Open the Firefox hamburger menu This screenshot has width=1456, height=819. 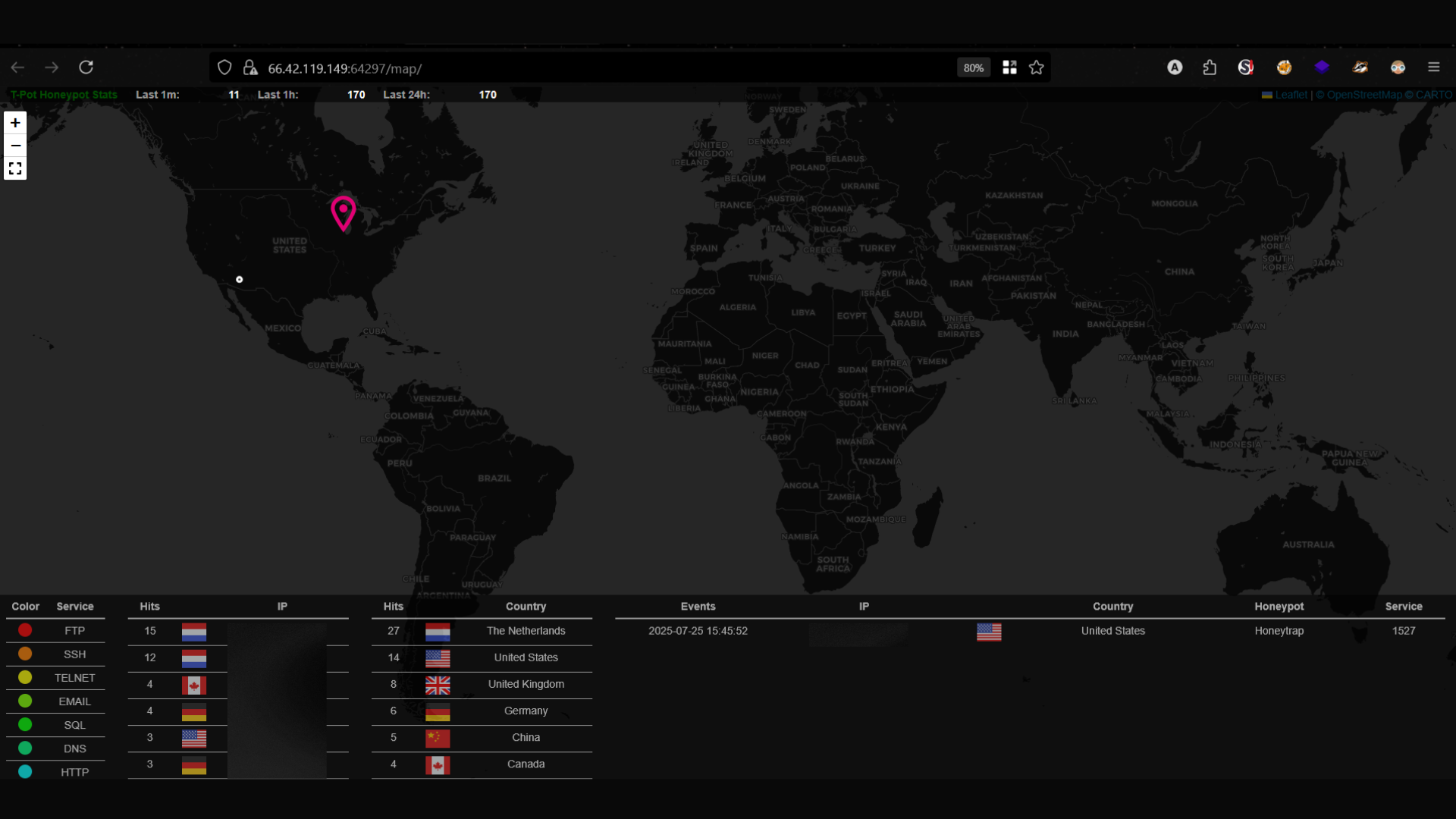click(1433, 67)
